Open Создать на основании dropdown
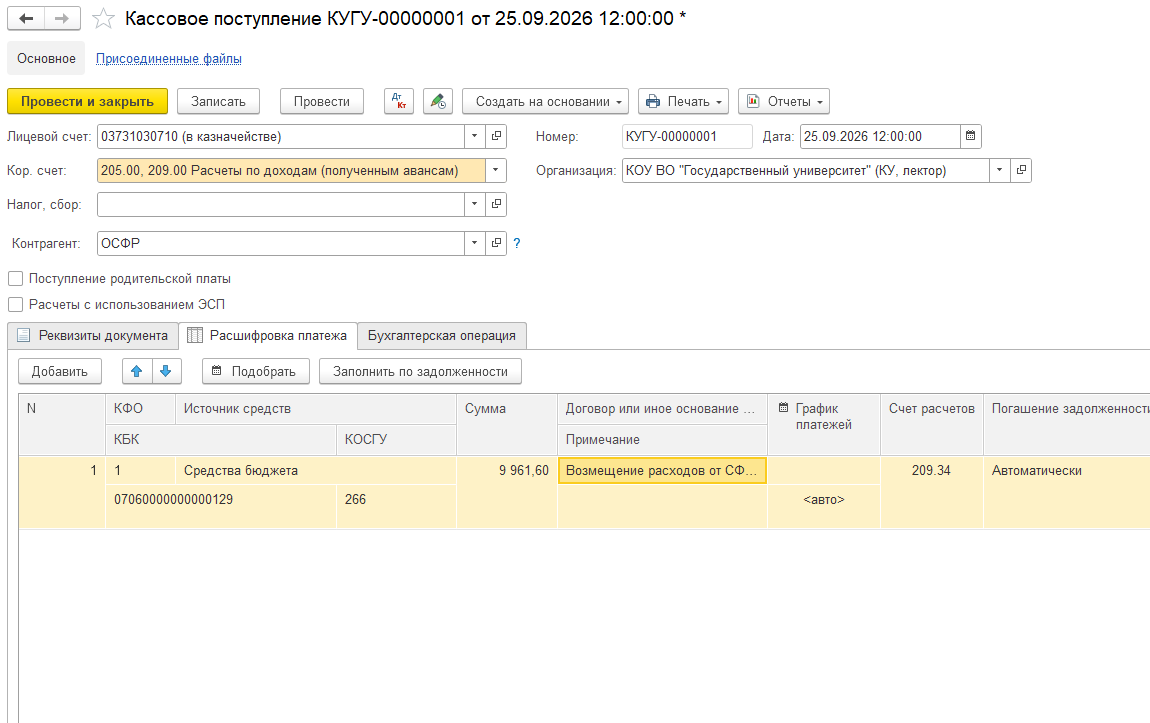Viewport: 1150px width, 723px height. [x=545, y=101]
